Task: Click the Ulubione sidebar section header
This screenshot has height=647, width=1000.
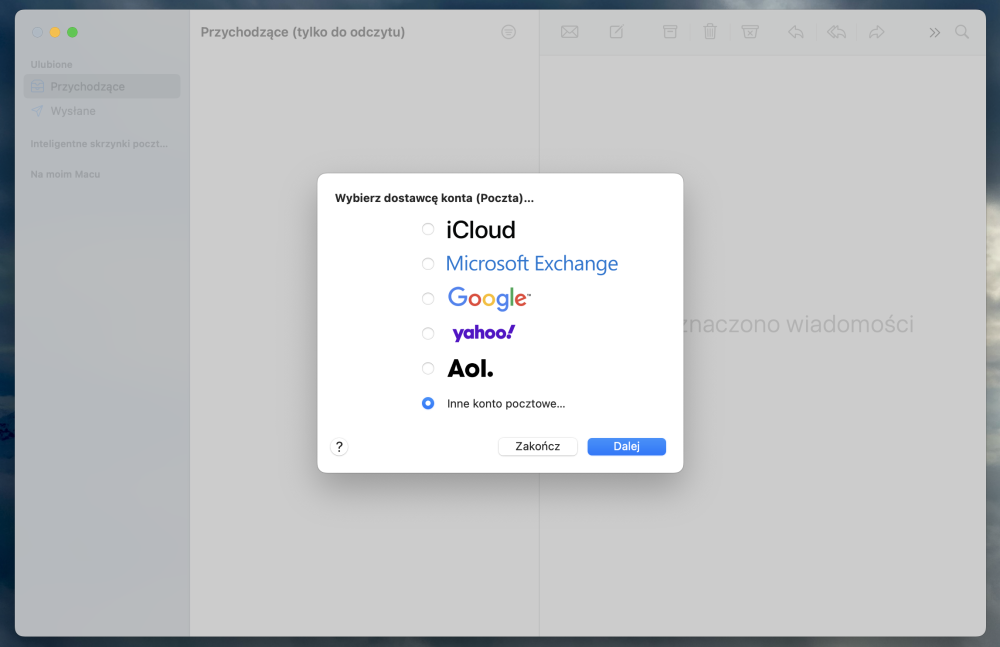Action: pos(52,64)
